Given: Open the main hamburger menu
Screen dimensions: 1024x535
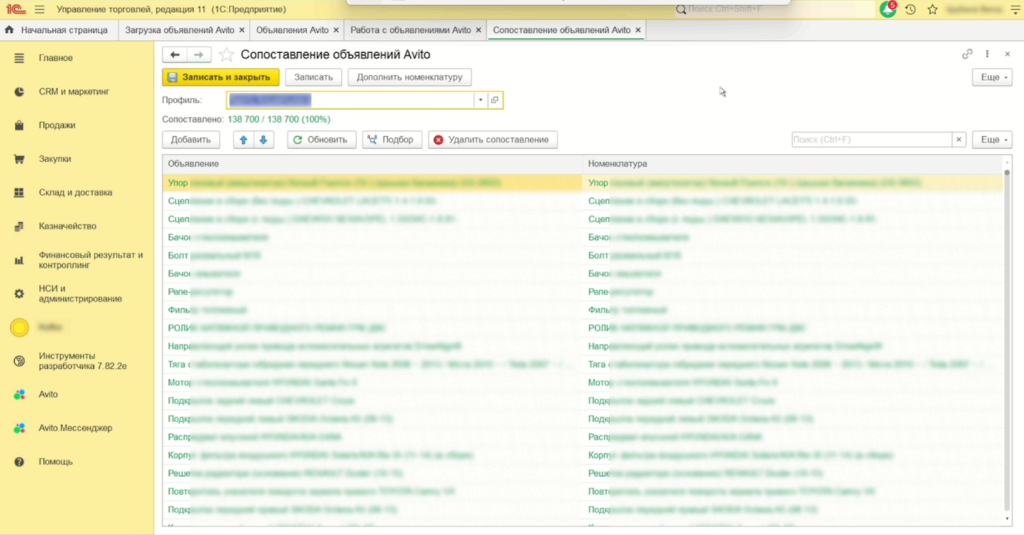Looking at the screenshot, I should [x=39, y=9].
